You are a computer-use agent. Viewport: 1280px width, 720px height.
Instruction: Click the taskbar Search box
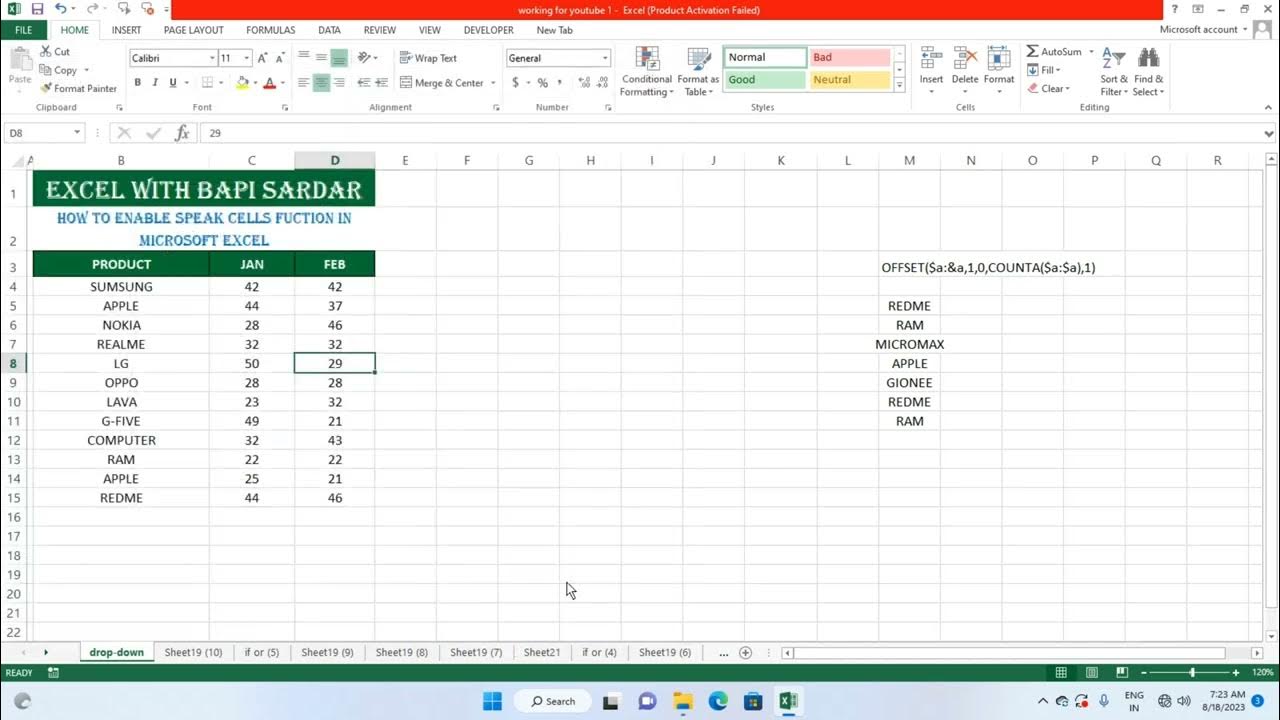point(554,701)
